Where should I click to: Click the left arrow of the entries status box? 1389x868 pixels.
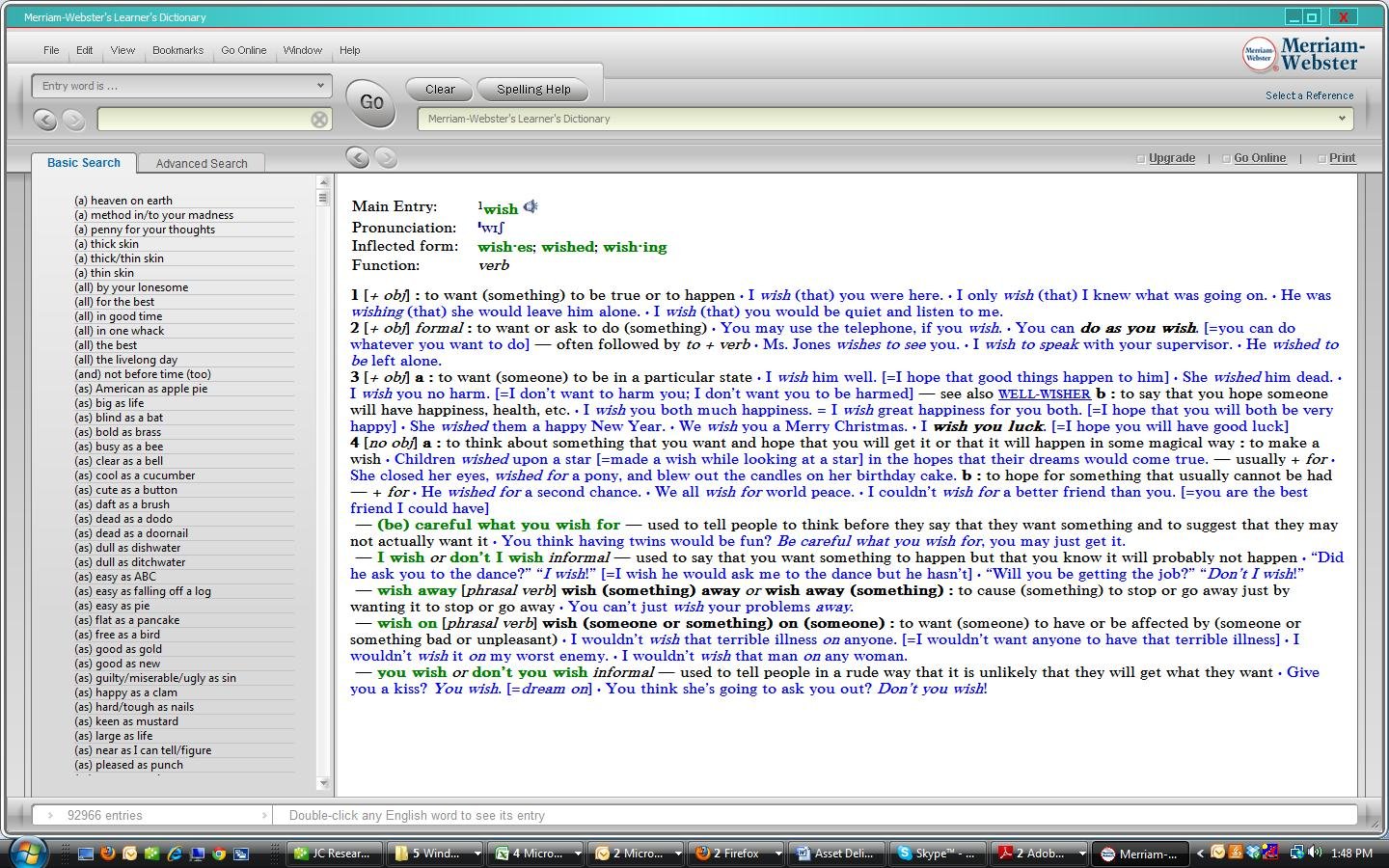point(50,816)
